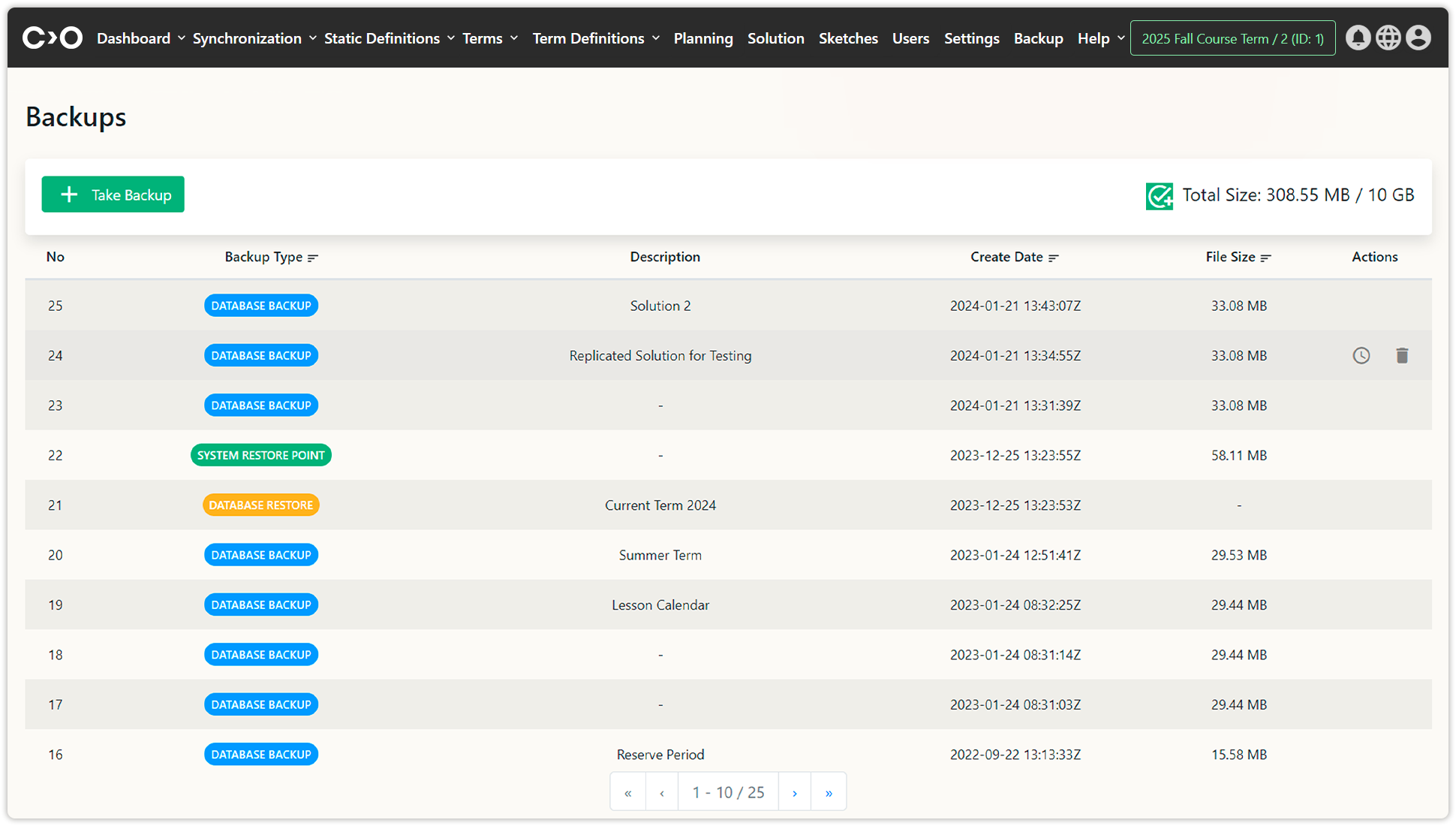This screenshot has height=826, width=1456.
Task: Click the total size storage icon
Action: click(x=1159, y=196)
